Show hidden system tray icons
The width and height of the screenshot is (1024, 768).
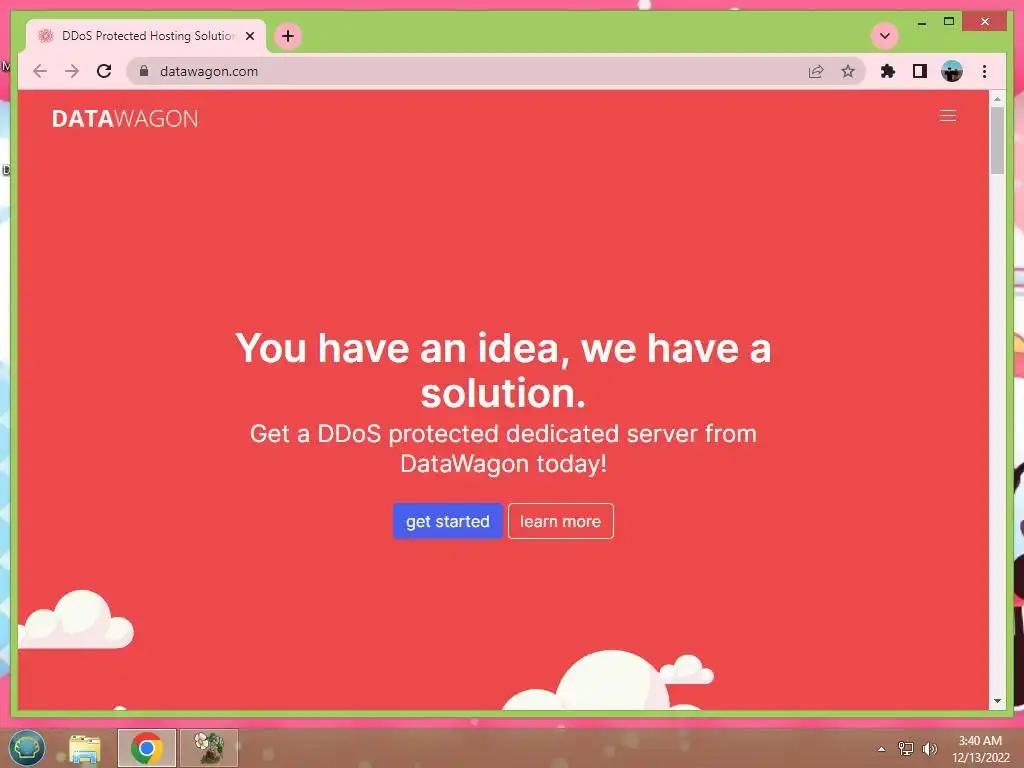pyautogui.click(x=881, y=749)
